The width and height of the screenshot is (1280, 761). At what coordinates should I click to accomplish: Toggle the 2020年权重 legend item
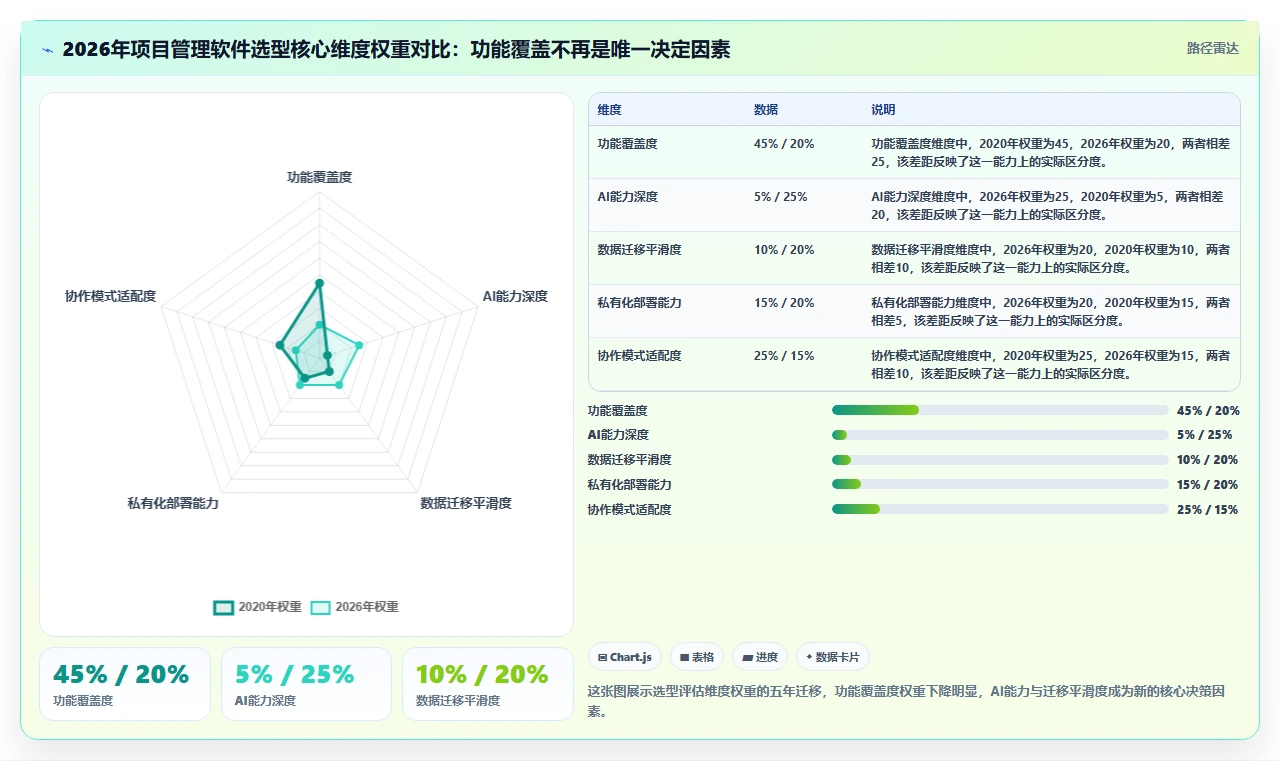(258, 607)
